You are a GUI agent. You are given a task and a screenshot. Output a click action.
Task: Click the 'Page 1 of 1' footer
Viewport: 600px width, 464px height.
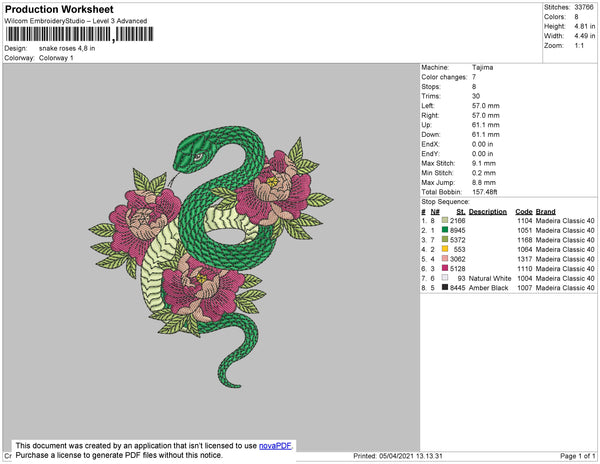pos(578,456)
